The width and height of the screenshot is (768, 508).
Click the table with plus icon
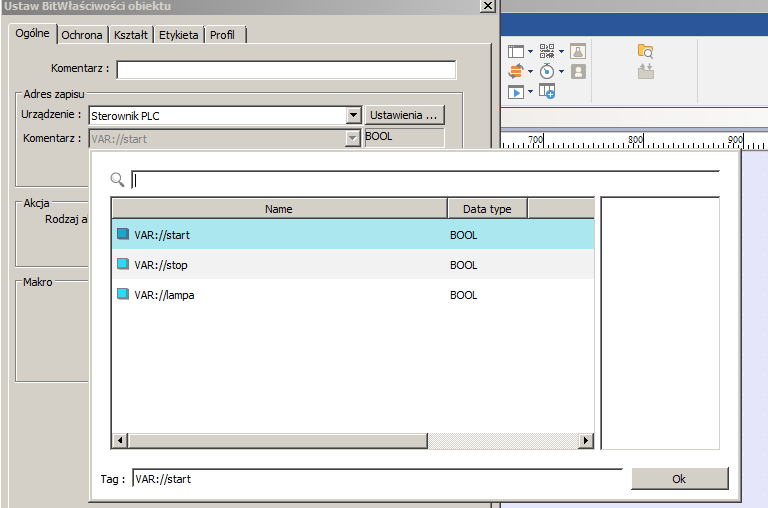(547, 92)
